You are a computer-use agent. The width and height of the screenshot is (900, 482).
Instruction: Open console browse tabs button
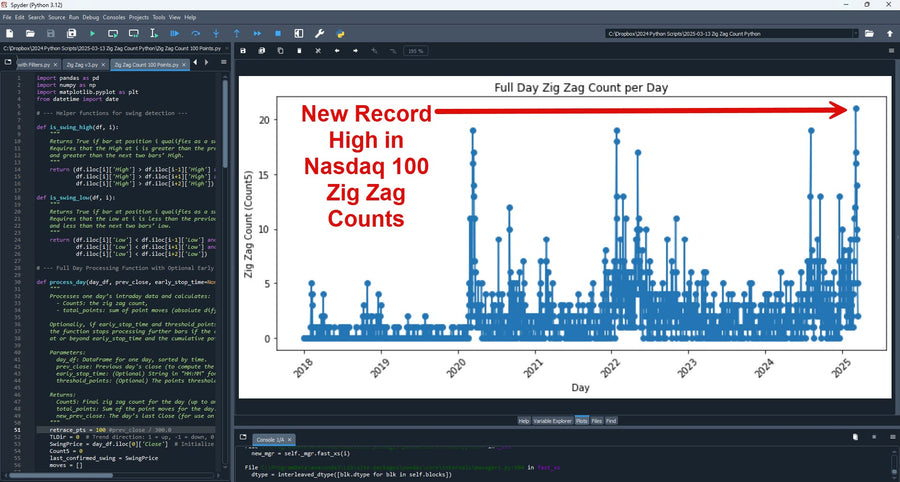click(243, 437)
